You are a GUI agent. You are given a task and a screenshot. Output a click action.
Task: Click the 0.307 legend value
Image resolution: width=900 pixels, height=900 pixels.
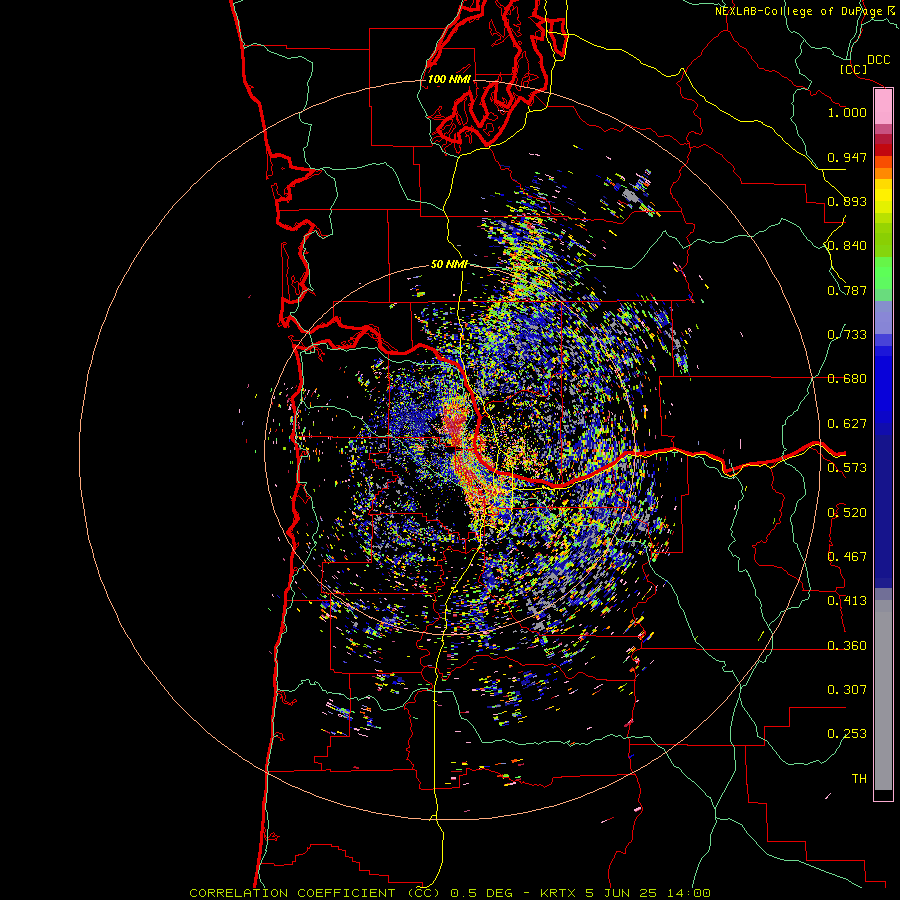tap(847, 690)
